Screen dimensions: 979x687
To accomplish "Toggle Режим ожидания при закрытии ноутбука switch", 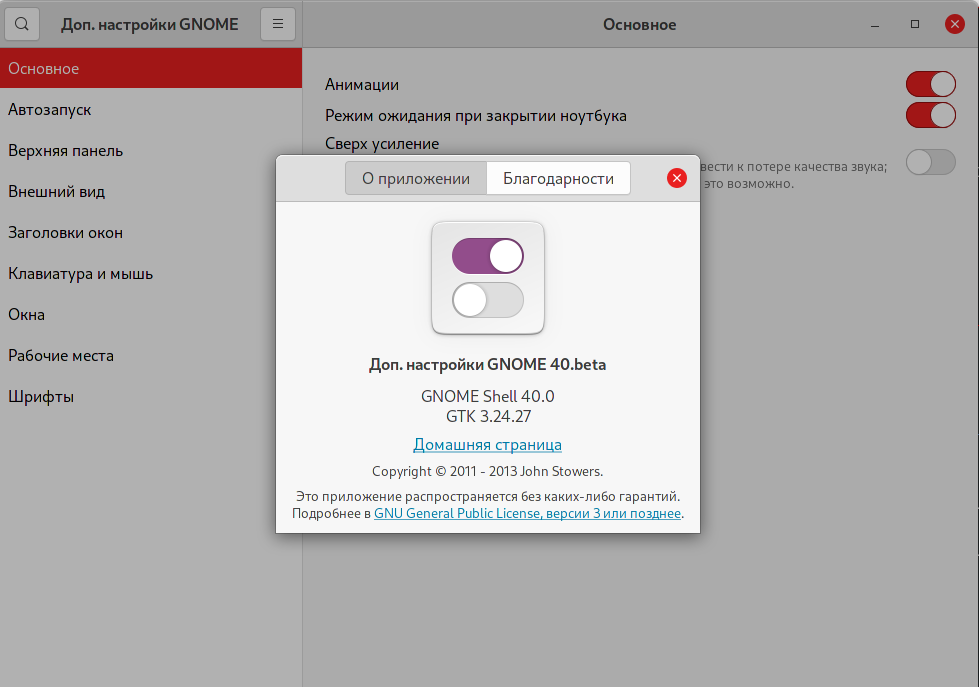I will pos(931,116).
